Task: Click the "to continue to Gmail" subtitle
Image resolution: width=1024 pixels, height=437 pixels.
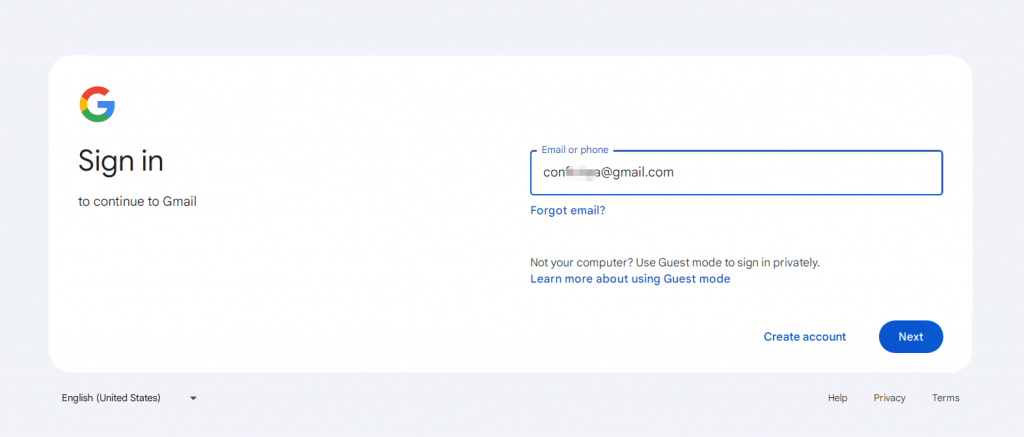Action: tap(137, 202)
